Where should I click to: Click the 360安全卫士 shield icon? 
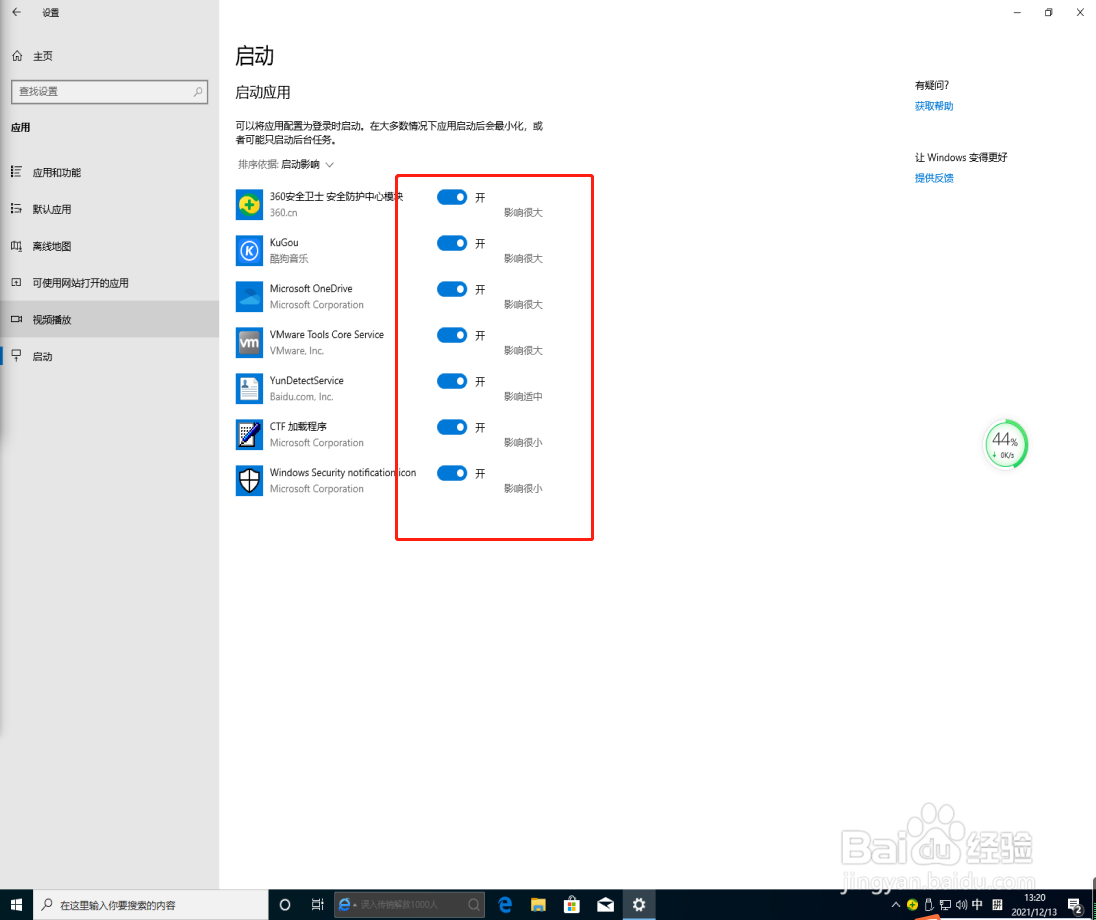tap(249, 204)
